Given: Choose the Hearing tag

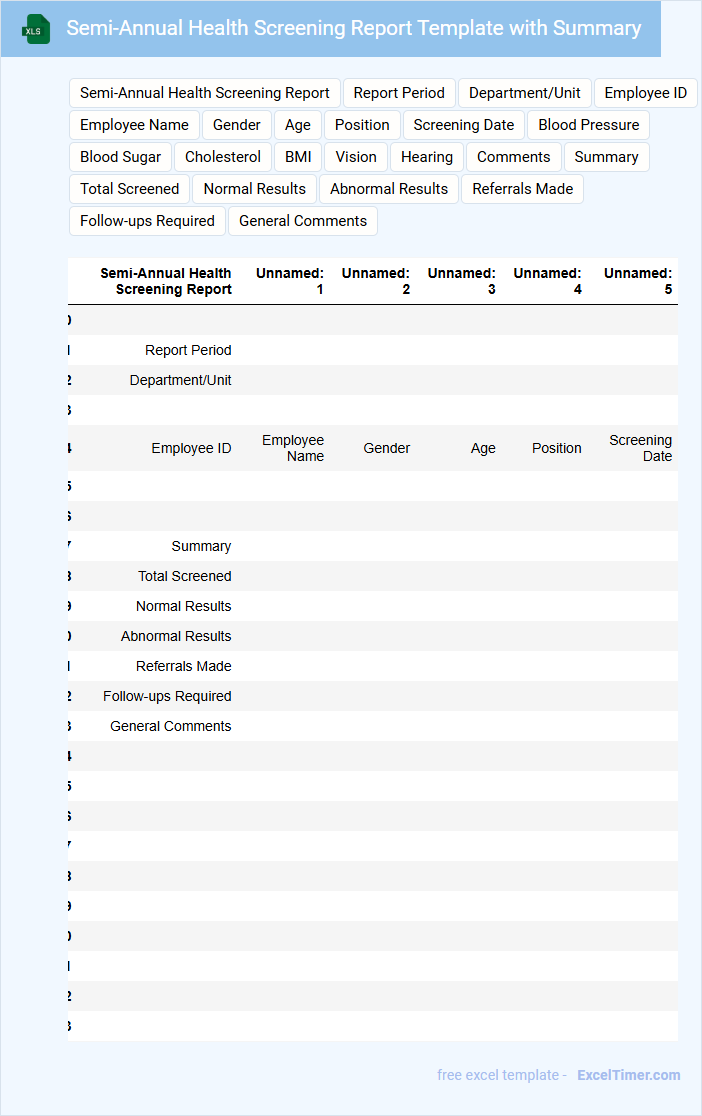Looking at the screenshot, I should pyautogui.click(x=426, y=157).
